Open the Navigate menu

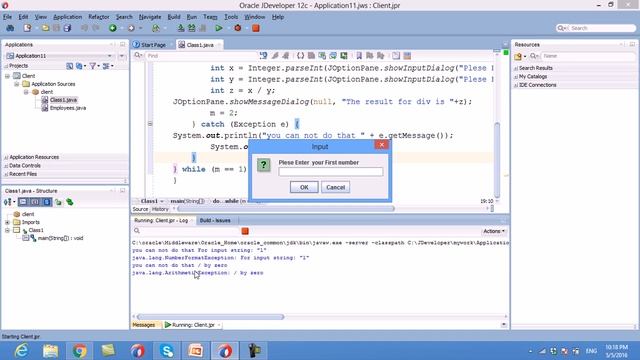[150, 17]
